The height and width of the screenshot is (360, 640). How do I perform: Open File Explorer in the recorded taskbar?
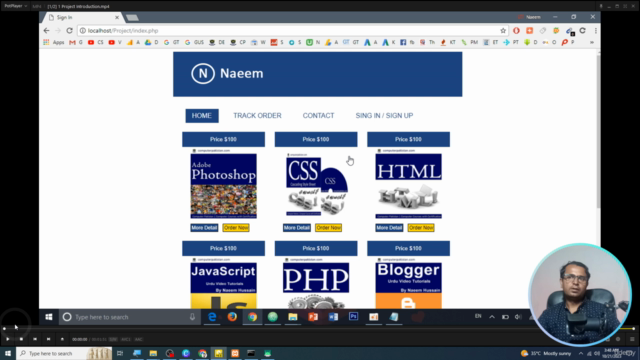[293, 317]
